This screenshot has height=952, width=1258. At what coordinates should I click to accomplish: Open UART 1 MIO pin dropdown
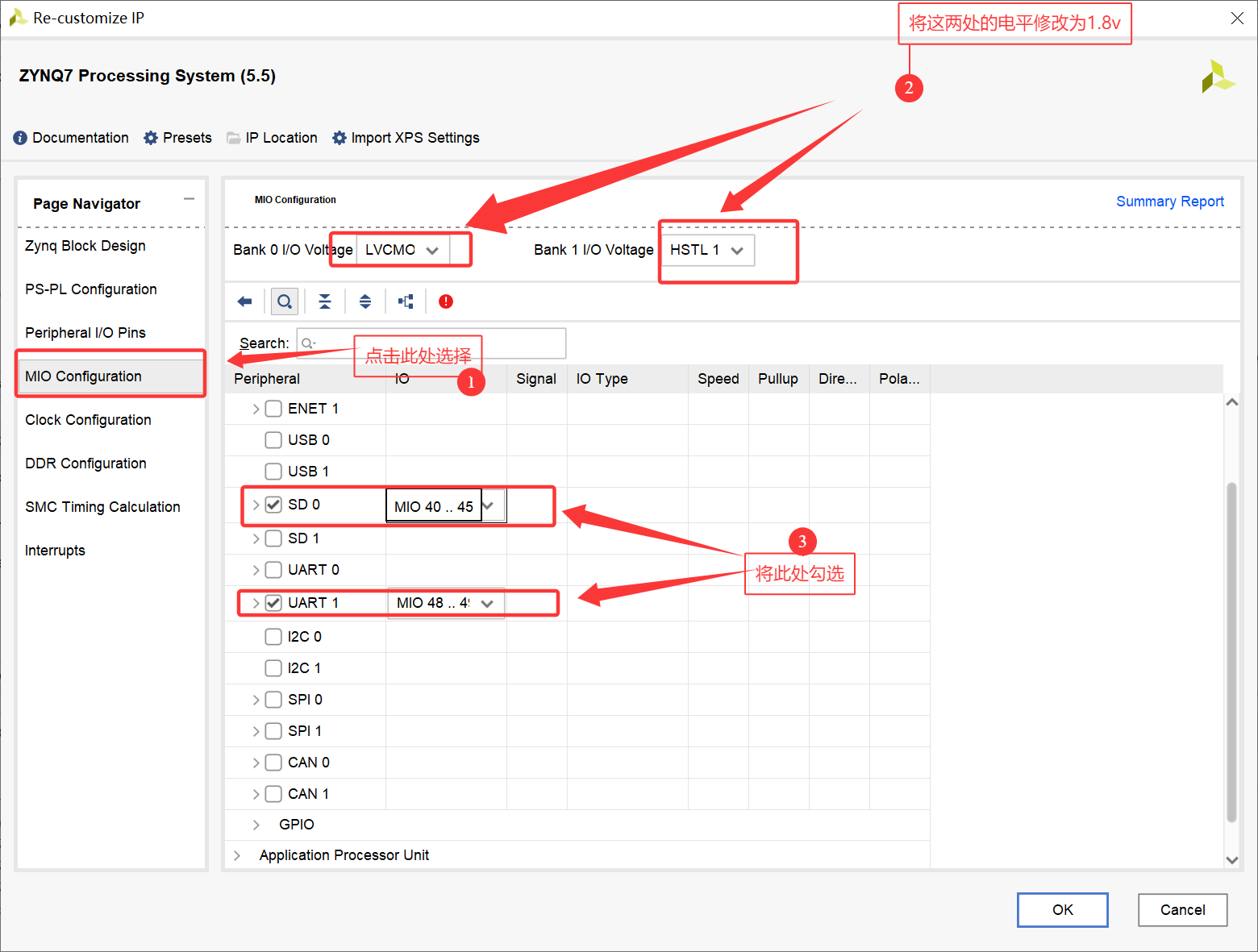tap(446, 603)
